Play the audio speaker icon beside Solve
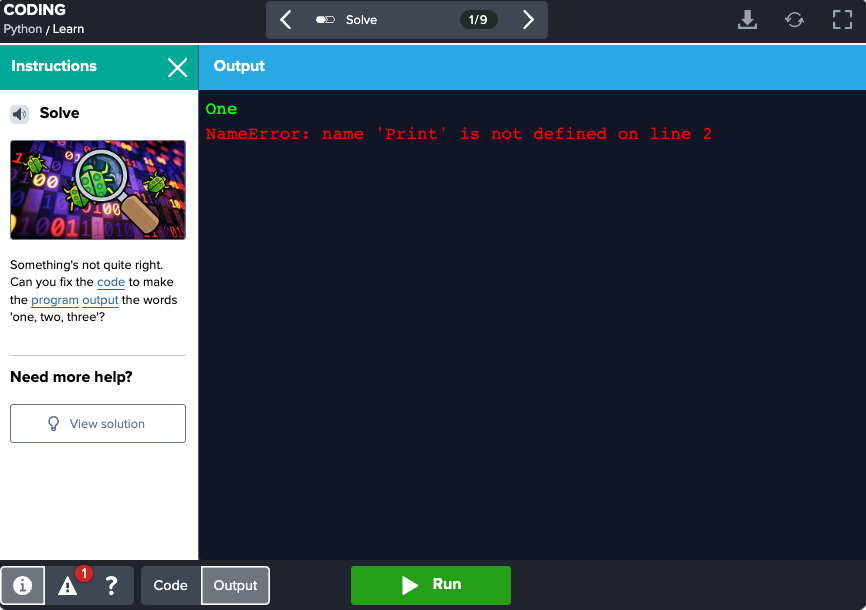866x610 pixels. click(x=20, y=114)
